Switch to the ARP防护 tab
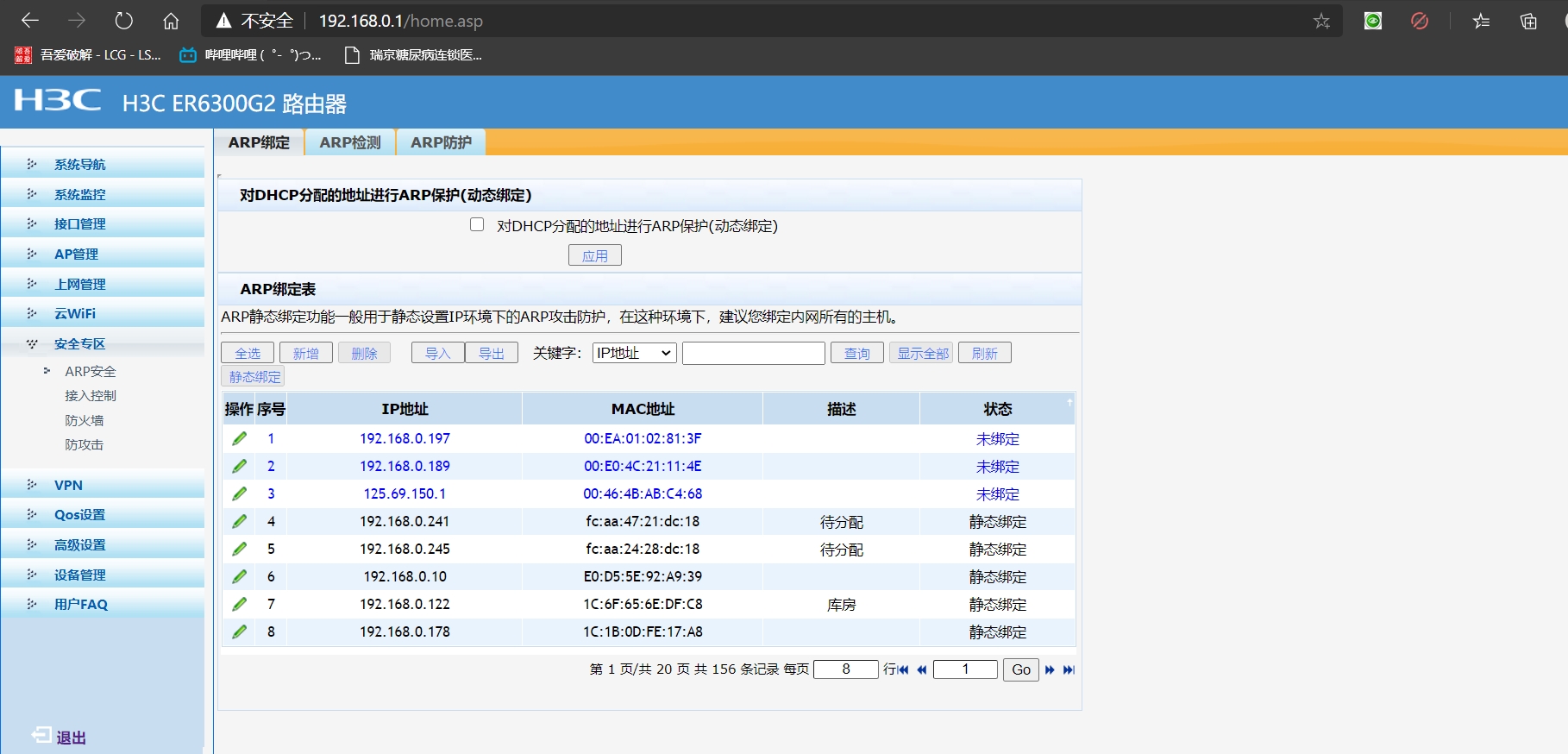Image resolution: width=1568 pixels, height=754 pixels. pos(441,142)
